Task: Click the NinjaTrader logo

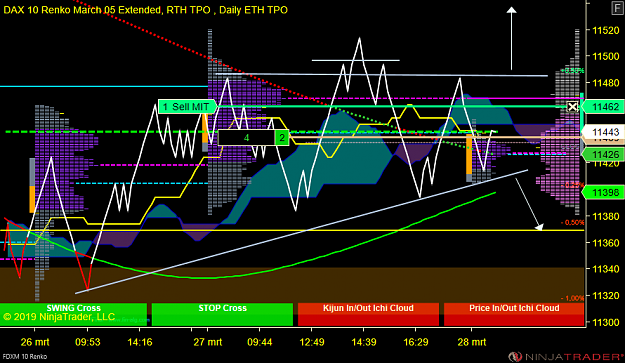Action: pyautogui.click(x=566, y=356)
